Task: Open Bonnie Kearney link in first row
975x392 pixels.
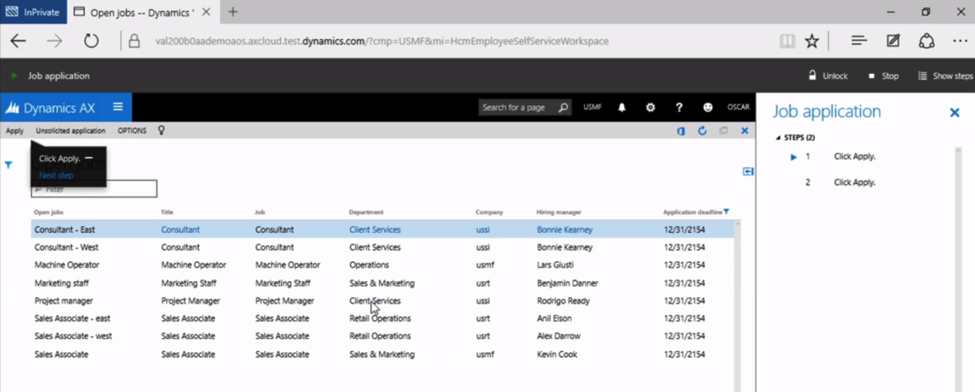Action: point(565,230)
